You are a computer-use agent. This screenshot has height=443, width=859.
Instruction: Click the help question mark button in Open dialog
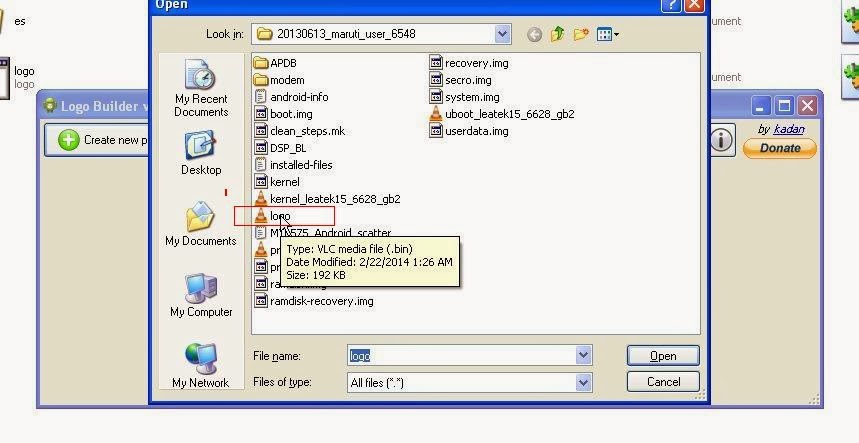point(672,4)
